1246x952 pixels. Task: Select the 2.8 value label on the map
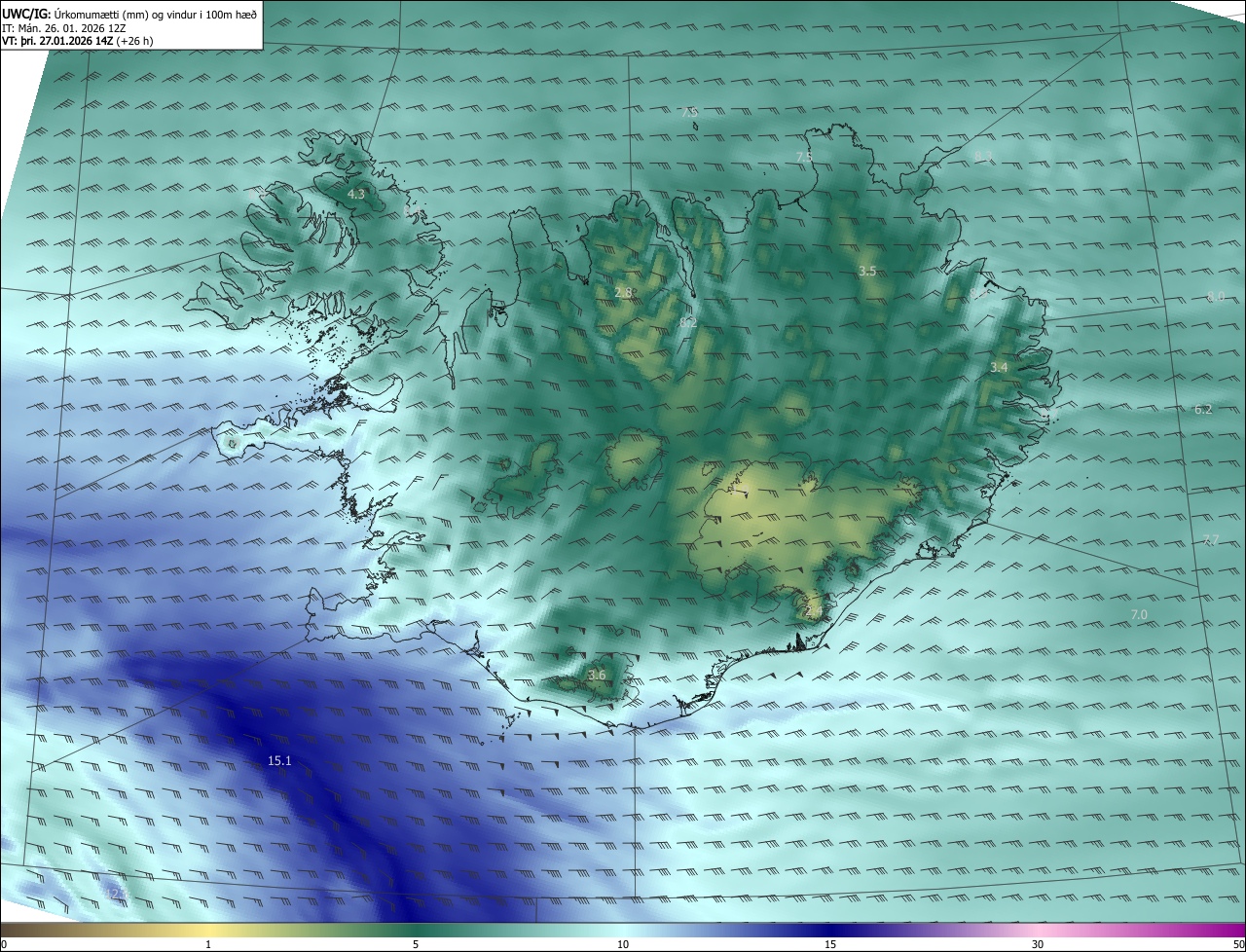point(624,292)
